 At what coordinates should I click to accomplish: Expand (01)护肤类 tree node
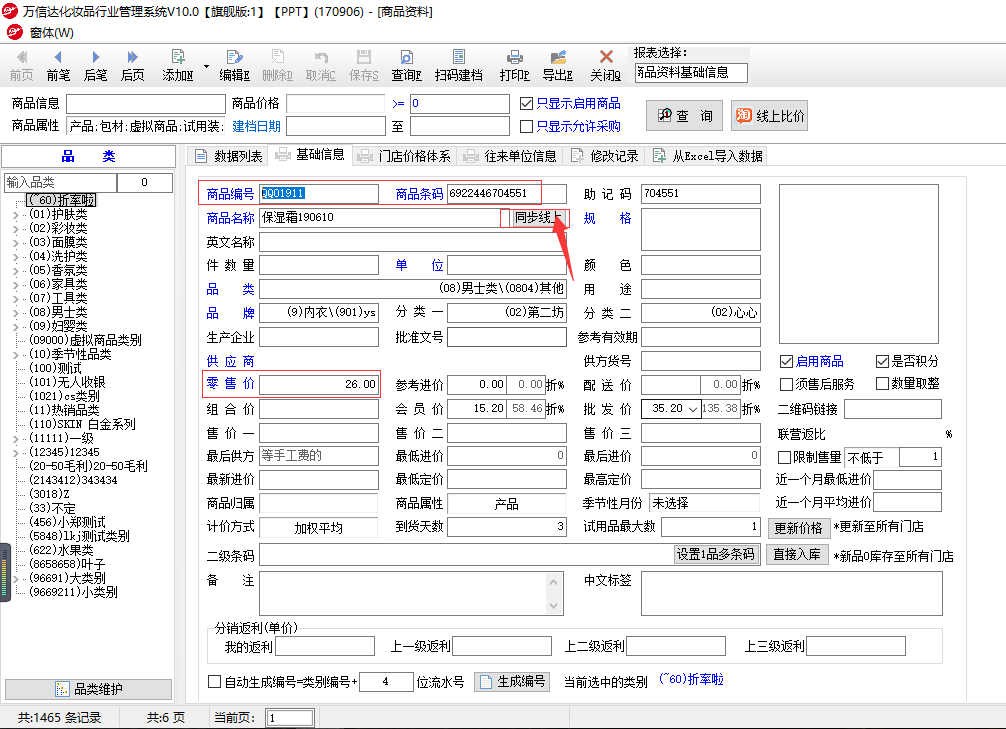coord(16,215)
